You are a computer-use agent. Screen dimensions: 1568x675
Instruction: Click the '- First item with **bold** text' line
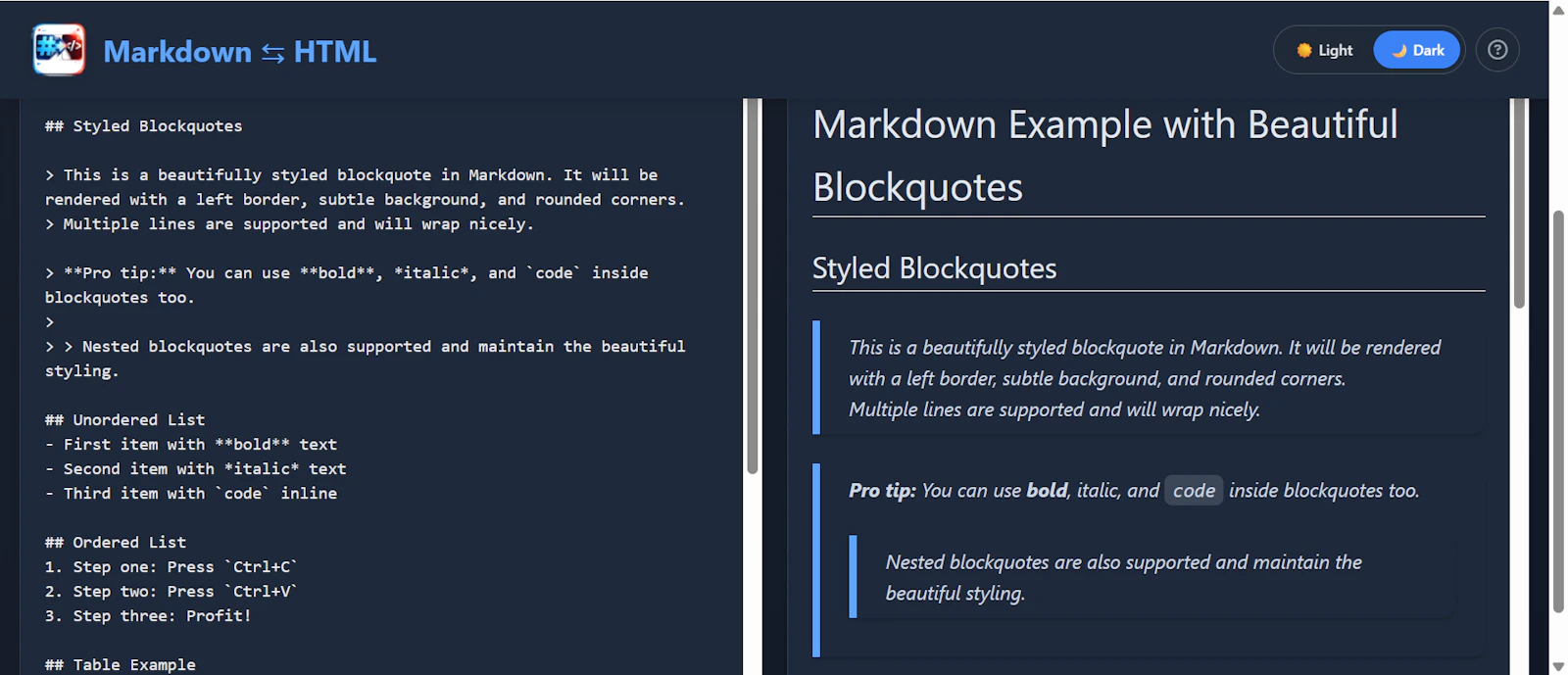tap(191, 445)
